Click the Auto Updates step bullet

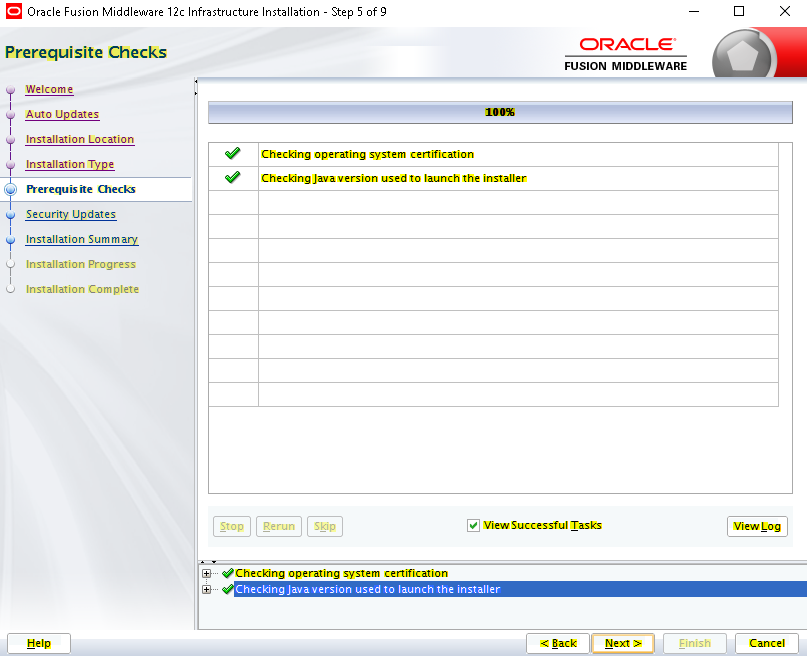(x=10, y=114)
